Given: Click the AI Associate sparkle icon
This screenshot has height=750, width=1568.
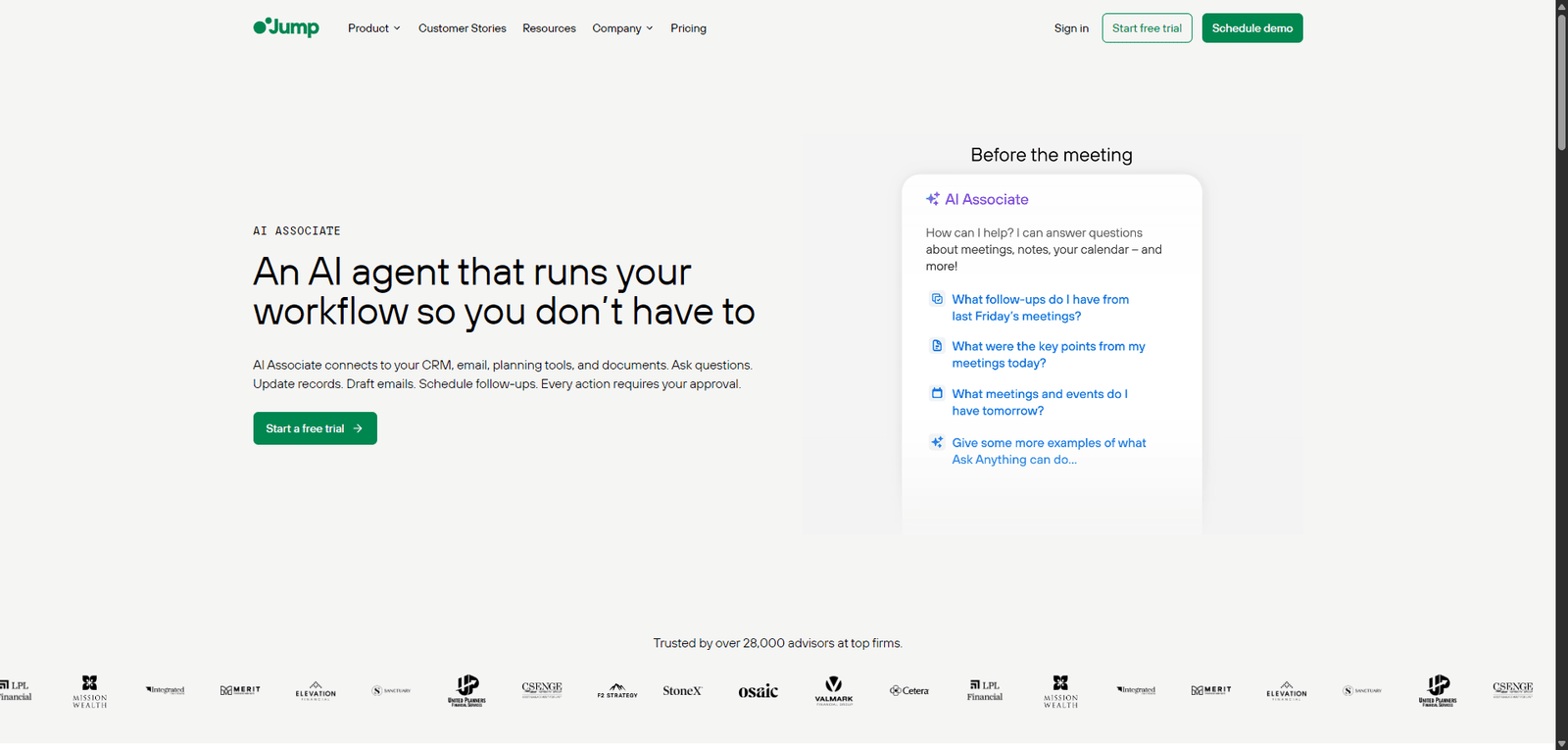Looking at the screenshot, I should 933,199.
